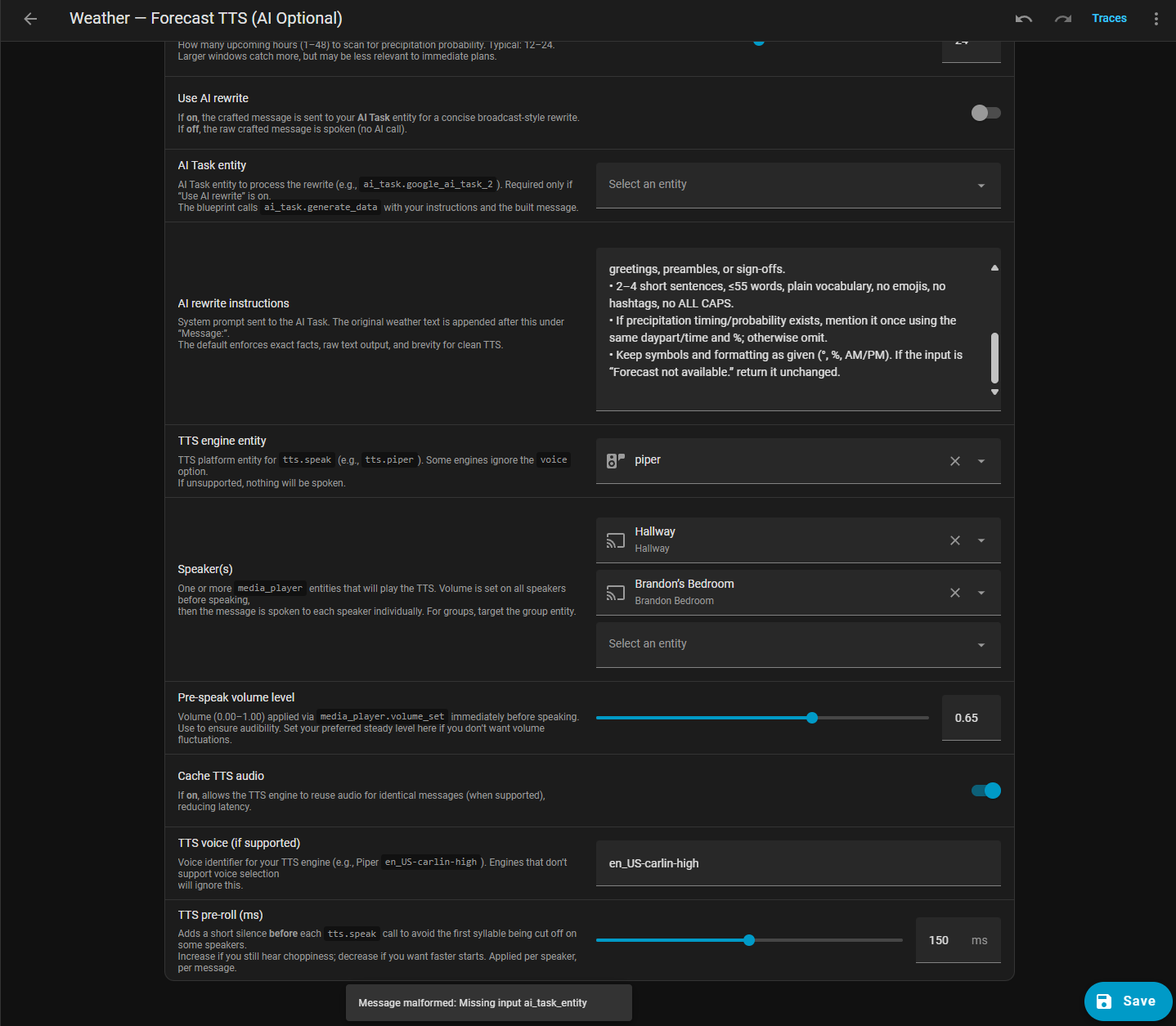Image resolution: width=1176 pixels, height=1026 pixels.
Task: Click the undo icon in header
Action: coord(1023,19)
